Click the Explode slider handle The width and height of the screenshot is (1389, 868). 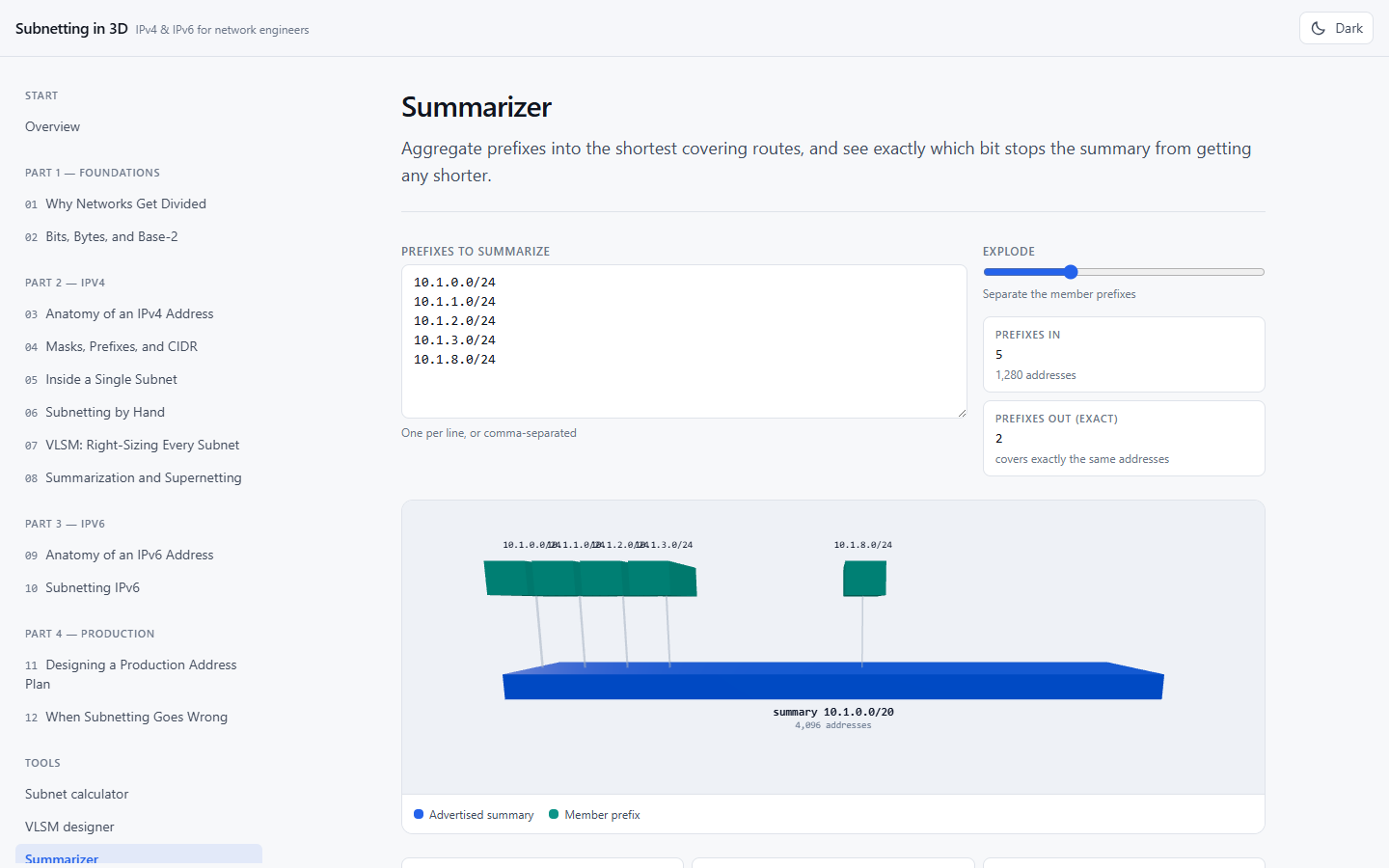(x=1071, y=272)
